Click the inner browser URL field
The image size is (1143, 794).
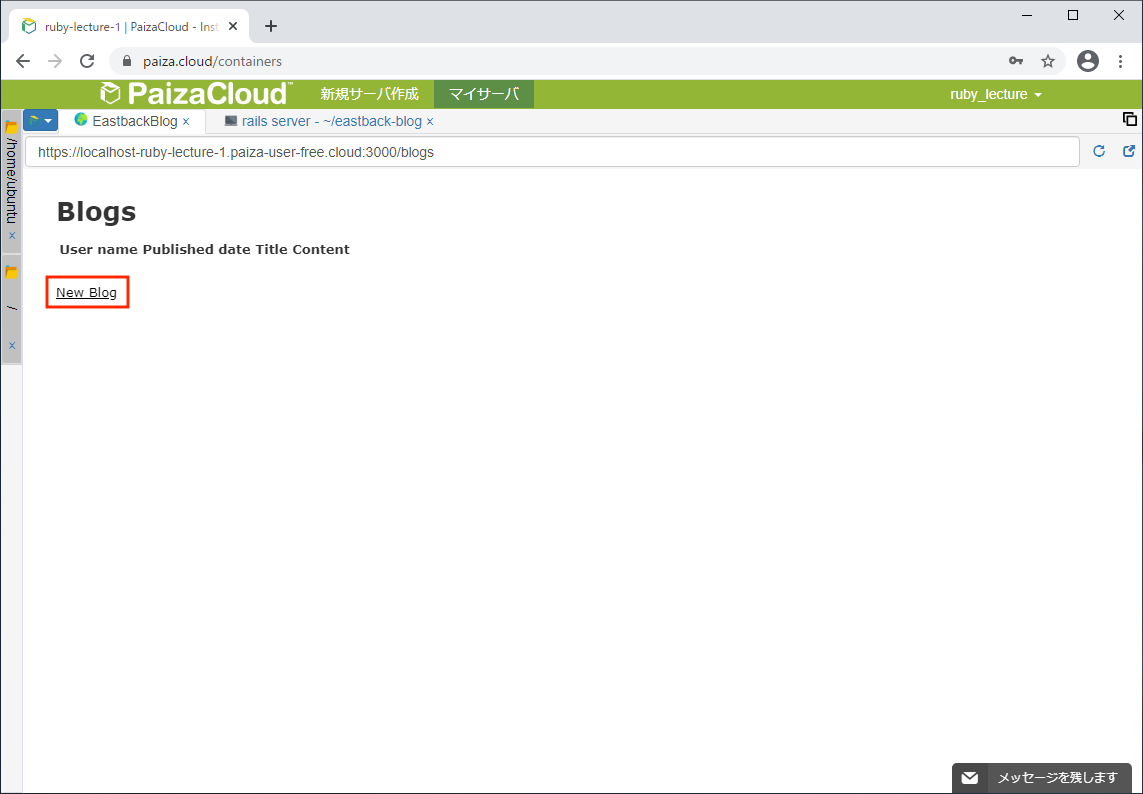click(x=552, y=152)
